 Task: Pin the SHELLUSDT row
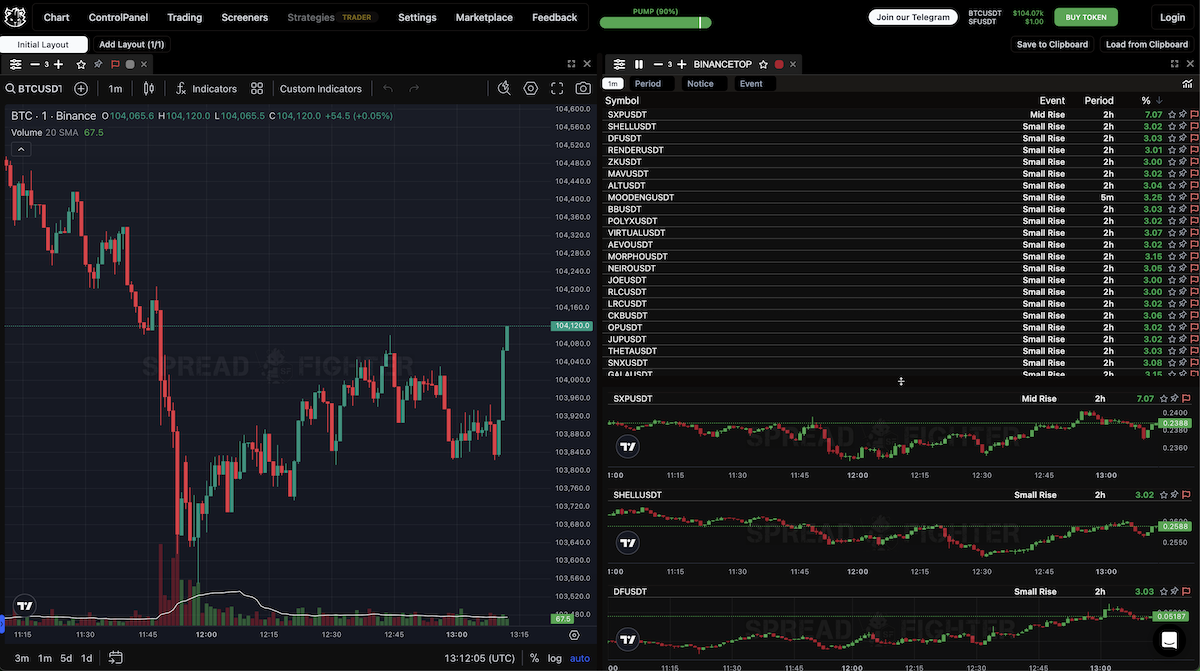pyautogui.click(x=1183, y=127)
